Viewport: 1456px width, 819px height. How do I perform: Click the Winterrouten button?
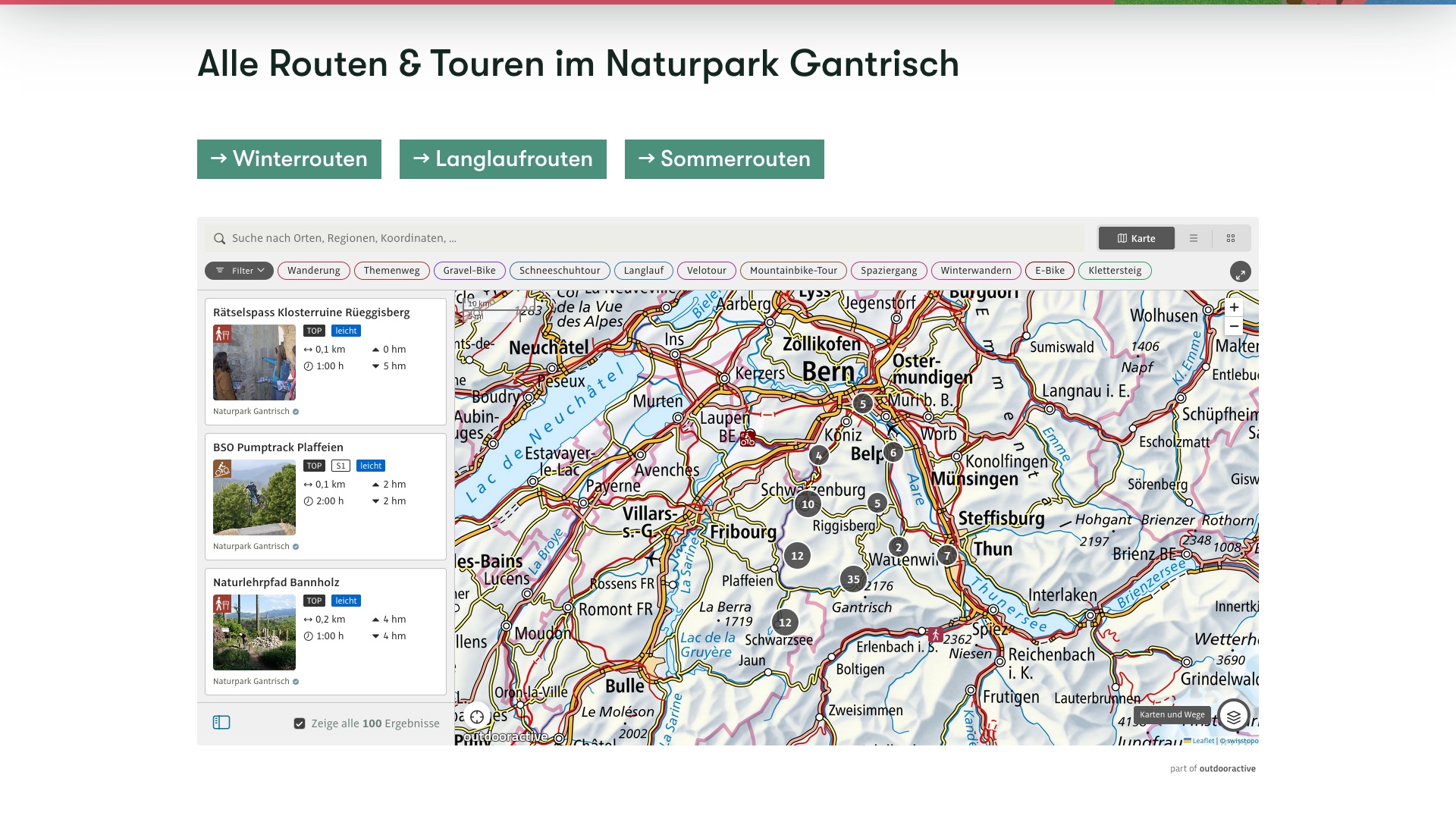click(289, 159)
